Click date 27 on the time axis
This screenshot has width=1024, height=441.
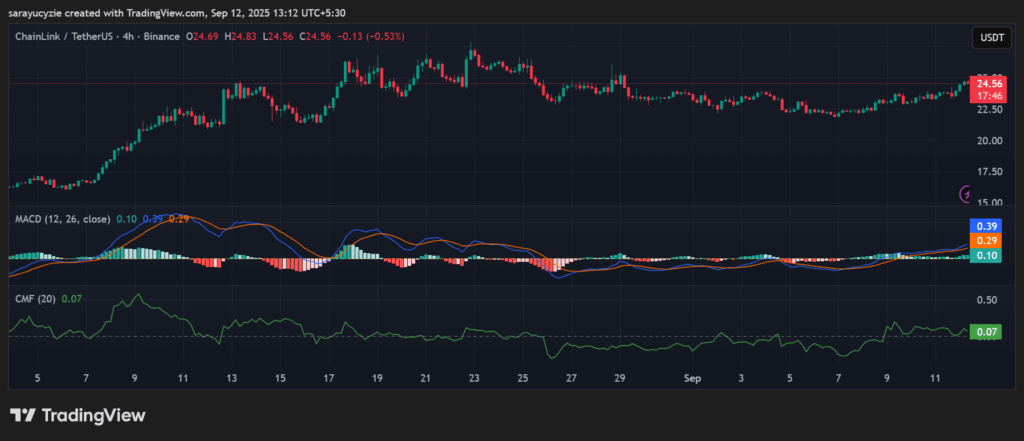click(x=571, y=378)
